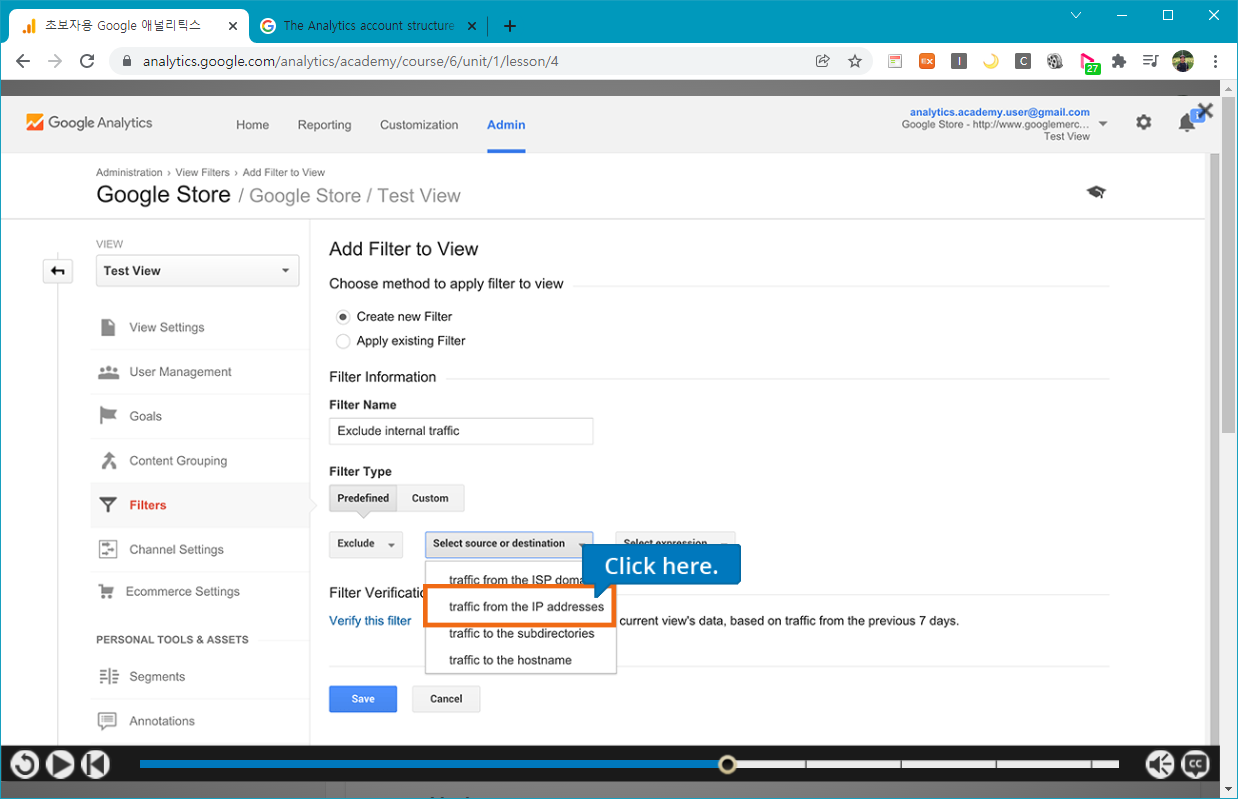Screen dimensions: 1238x799
Task: Click the Segments icon
Action: click(x=108, y=677)
